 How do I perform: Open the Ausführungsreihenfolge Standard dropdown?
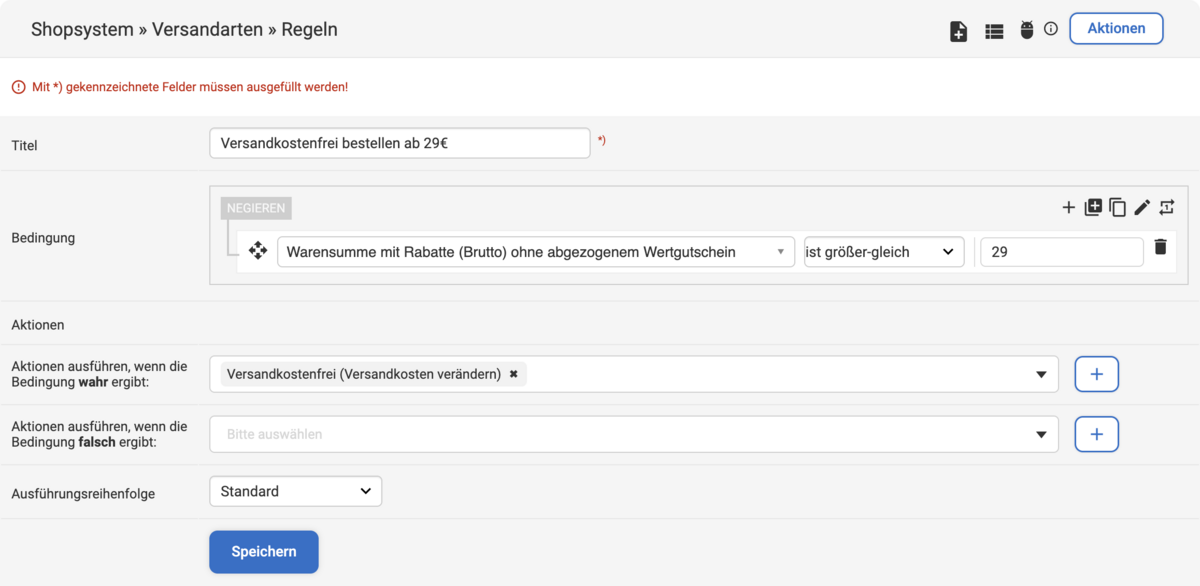(x=296, y=491)
